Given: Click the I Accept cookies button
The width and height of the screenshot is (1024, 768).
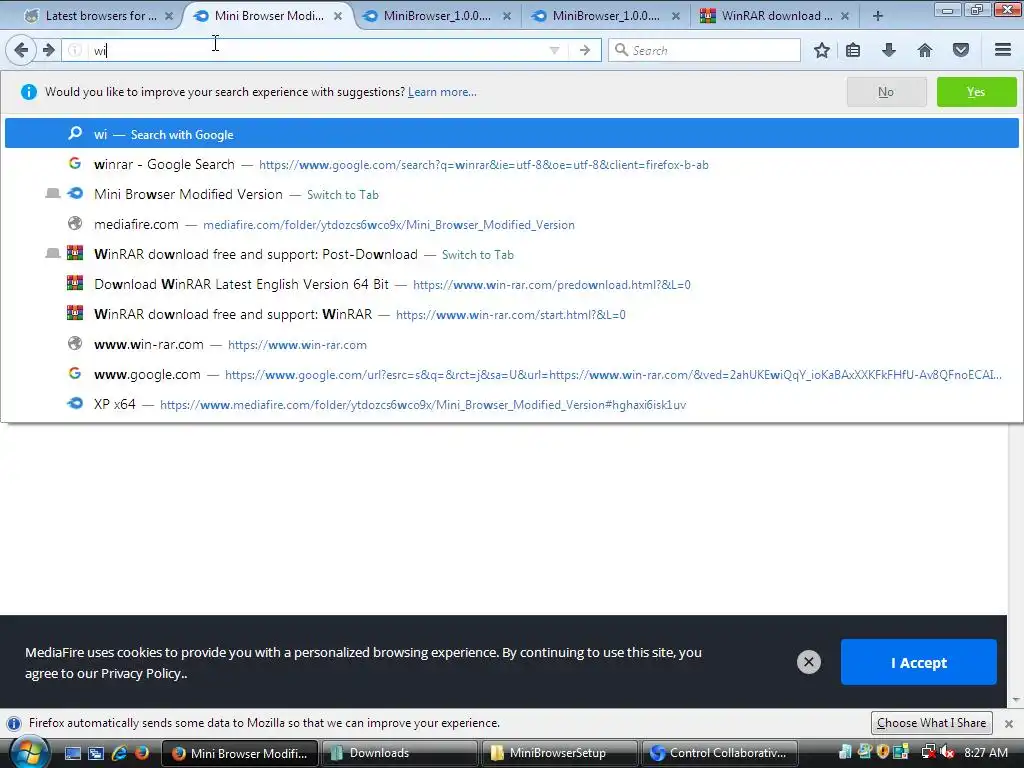Looking at the screenshot, I should pyautogui.click(x=918, y=662).
